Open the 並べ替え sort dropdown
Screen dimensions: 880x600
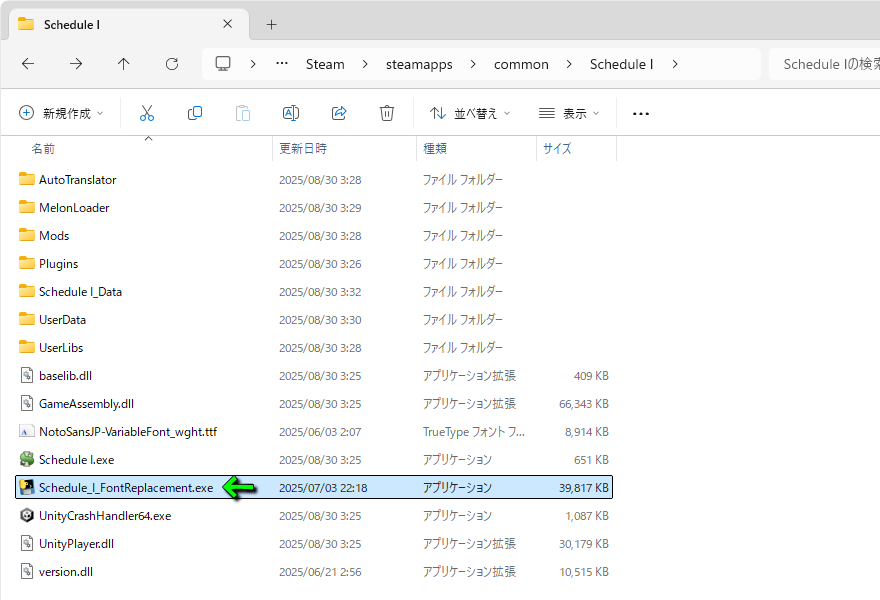coord(470,113)
